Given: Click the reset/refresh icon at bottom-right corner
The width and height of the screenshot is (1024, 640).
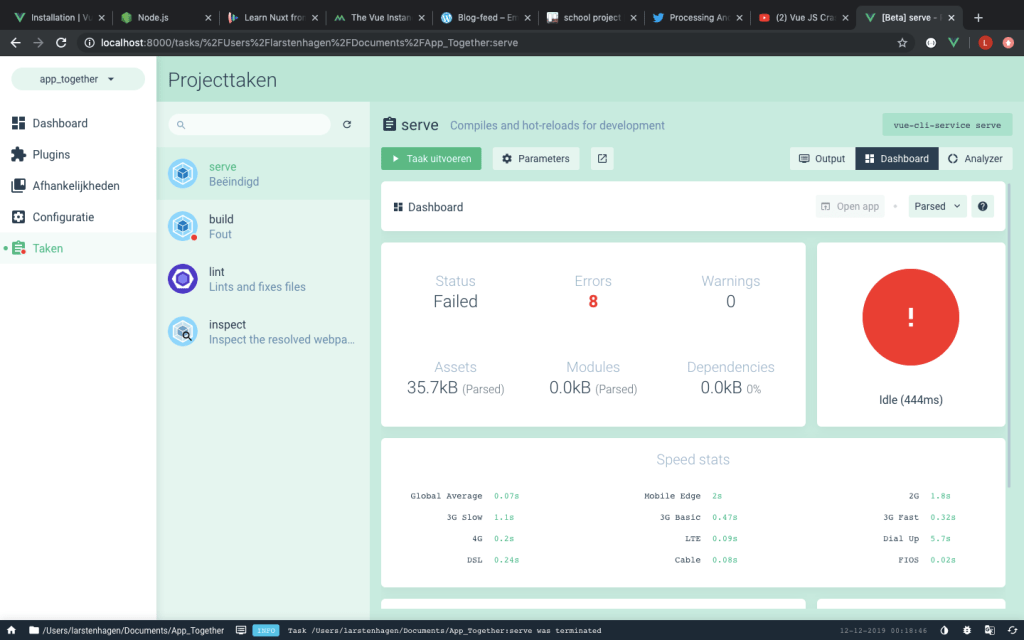Looking at the screenshot, I should [x=1012, y=631].
